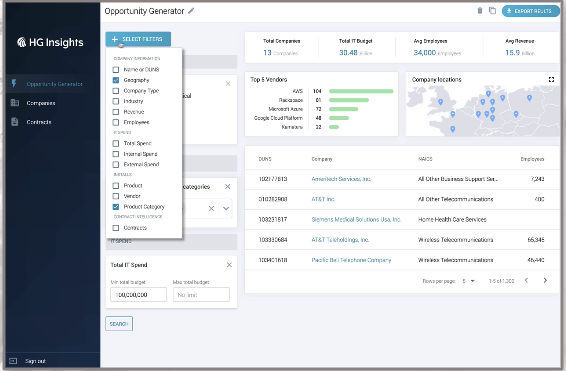Image resolution: width=566 pixels, height=371 pixels.
Task: Edit the Opportunity Generator title pencil icon
Action: tap(191, 11)
